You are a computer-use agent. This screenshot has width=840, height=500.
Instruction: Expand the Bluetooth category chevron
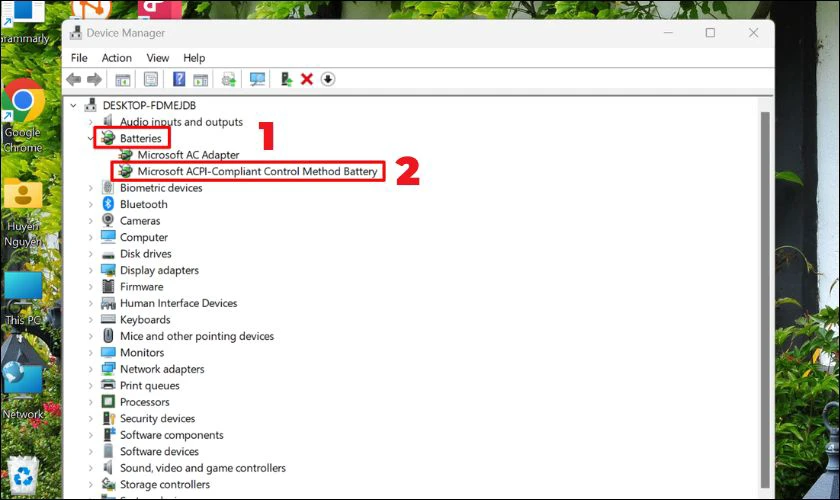click(x=91, y=204)
